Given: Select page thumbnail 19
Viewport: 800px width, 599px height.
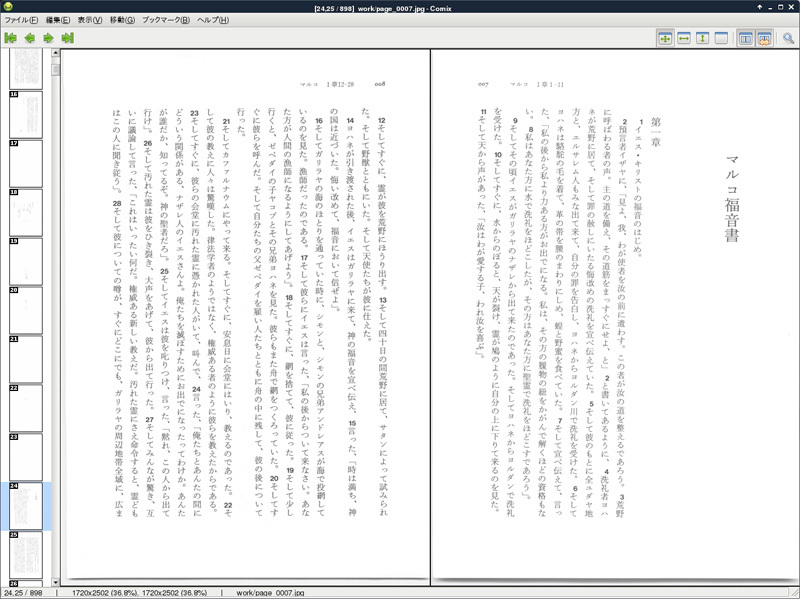Looking at the screenshot, I should 26,262.
